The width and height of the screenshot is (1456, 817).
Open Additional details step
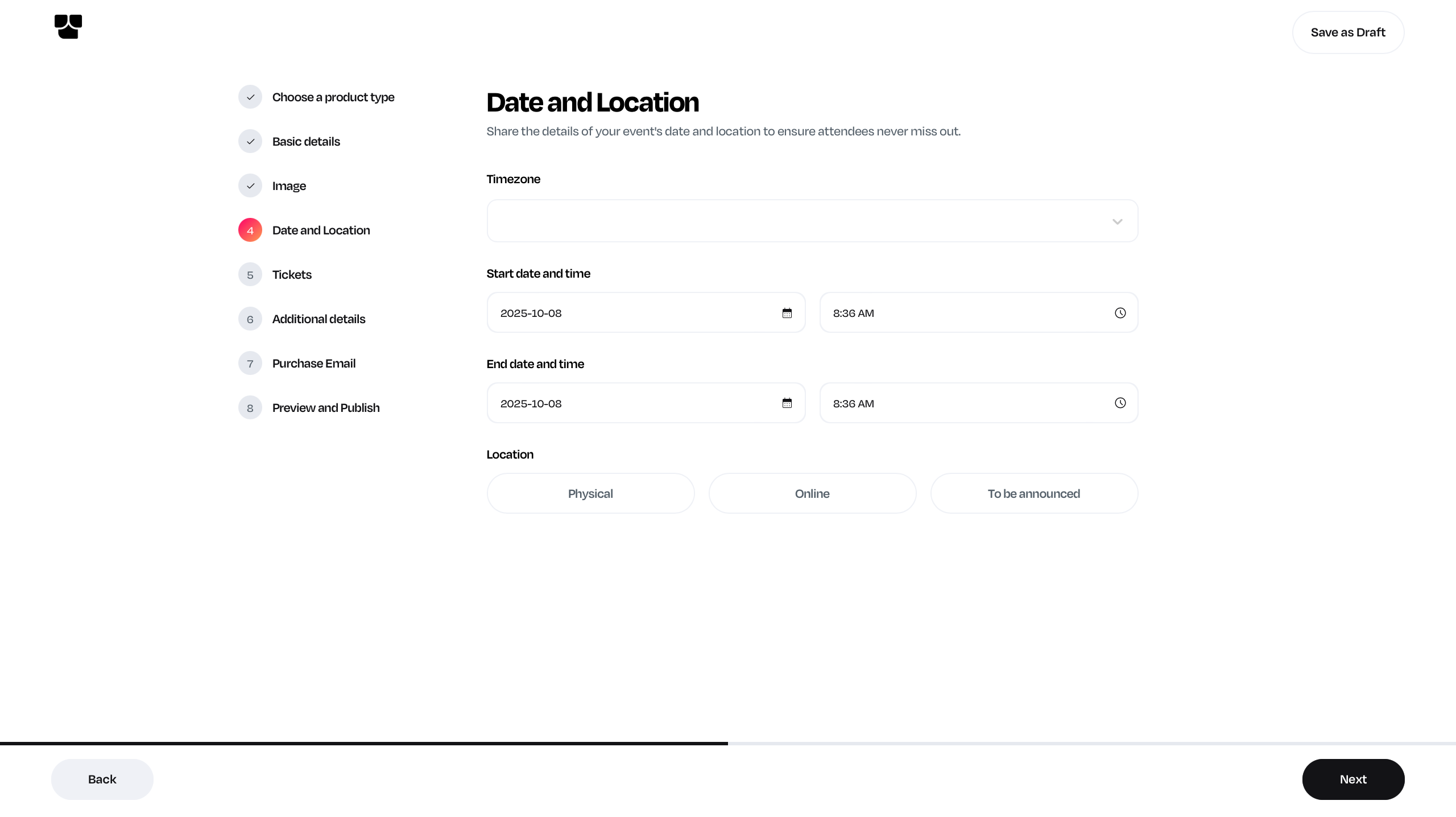click(318, 319)
